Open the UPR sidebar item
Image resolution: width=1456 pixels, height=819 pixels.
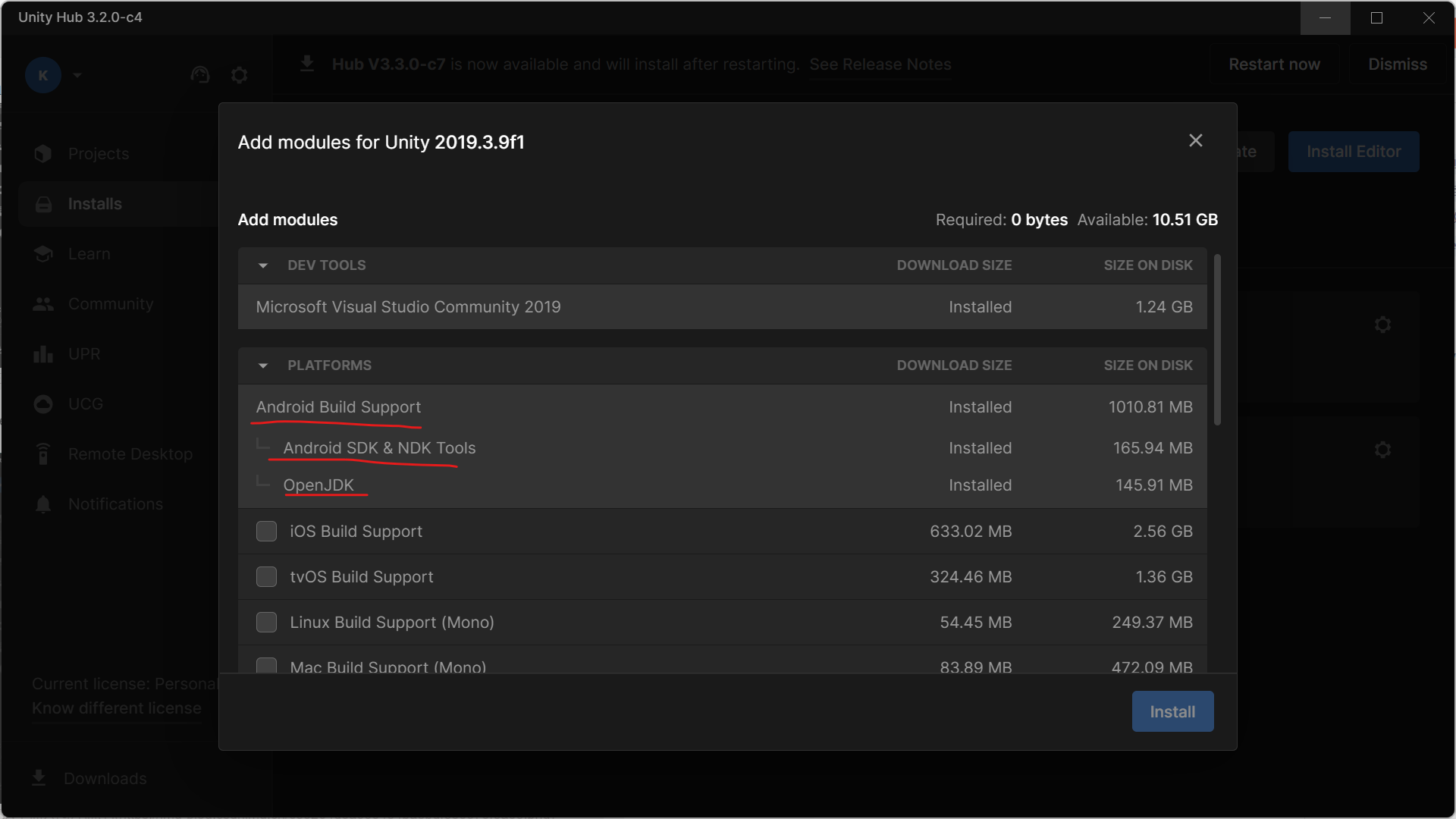118,353
